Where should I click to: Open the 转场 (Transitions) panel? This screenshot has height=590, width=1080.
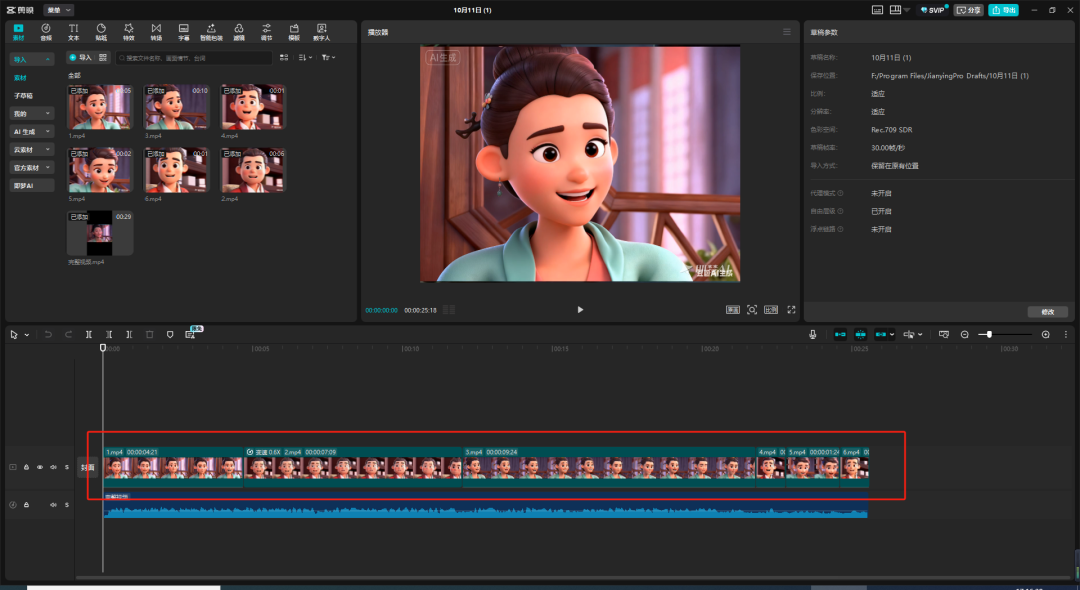click(x=156, y=31)
